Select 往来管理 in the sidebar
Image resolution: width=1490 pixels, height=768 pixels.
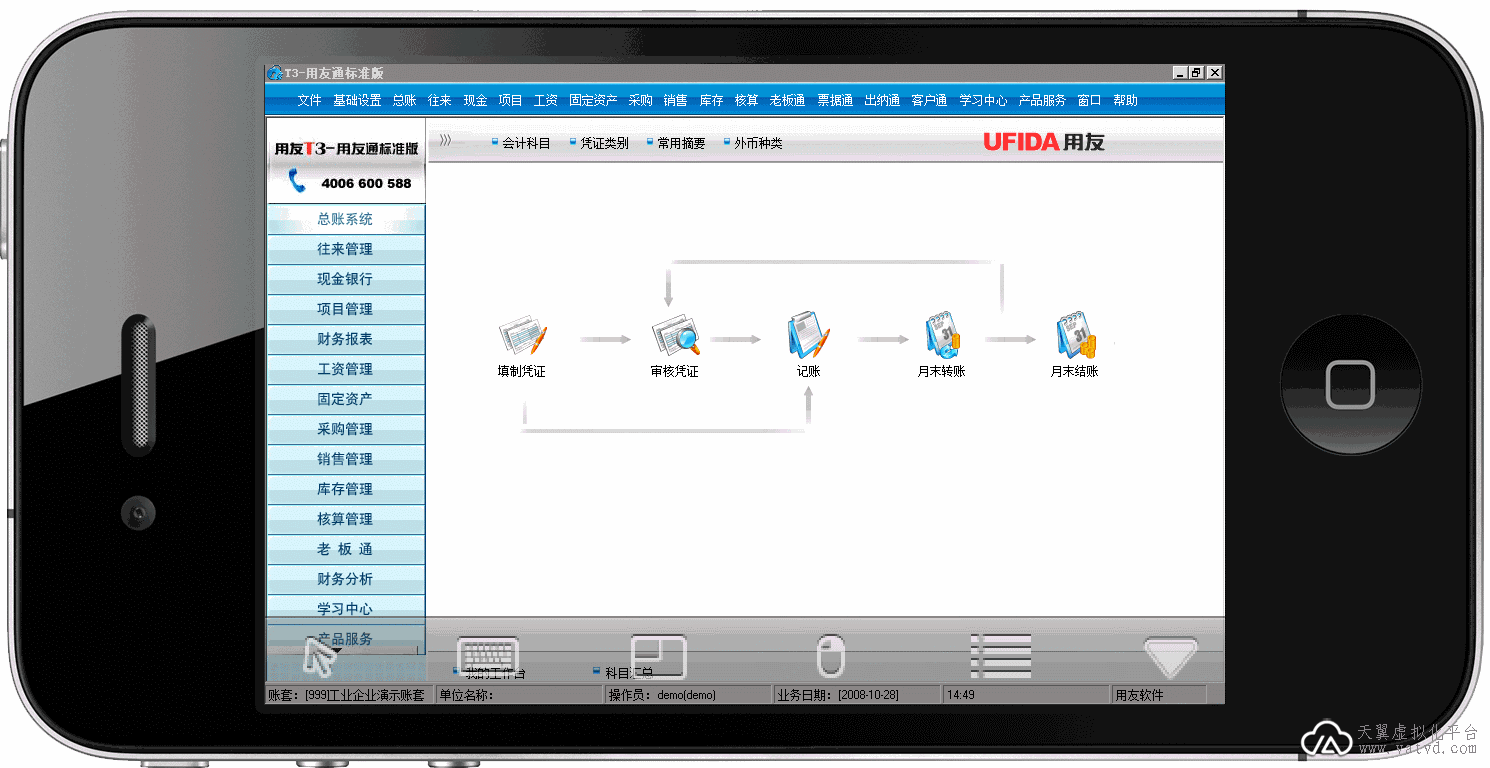coord(345,249)
